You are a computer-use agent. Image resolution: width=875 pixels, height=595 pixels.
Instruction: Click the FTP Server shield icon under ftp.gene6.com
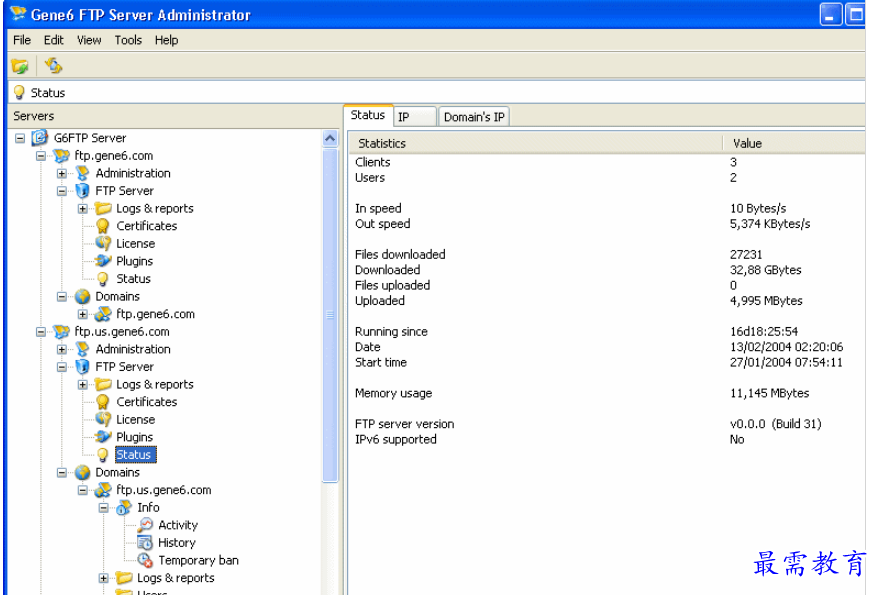[83, 191]
